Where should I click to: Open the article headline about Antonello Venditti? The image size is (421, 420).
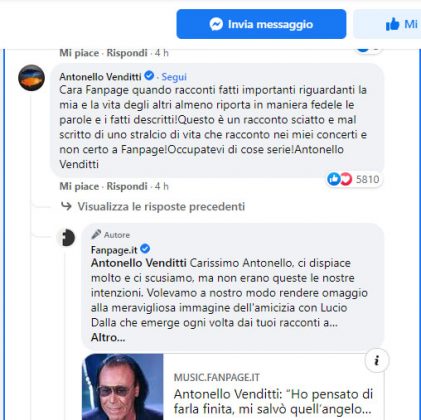click(273, 401)
